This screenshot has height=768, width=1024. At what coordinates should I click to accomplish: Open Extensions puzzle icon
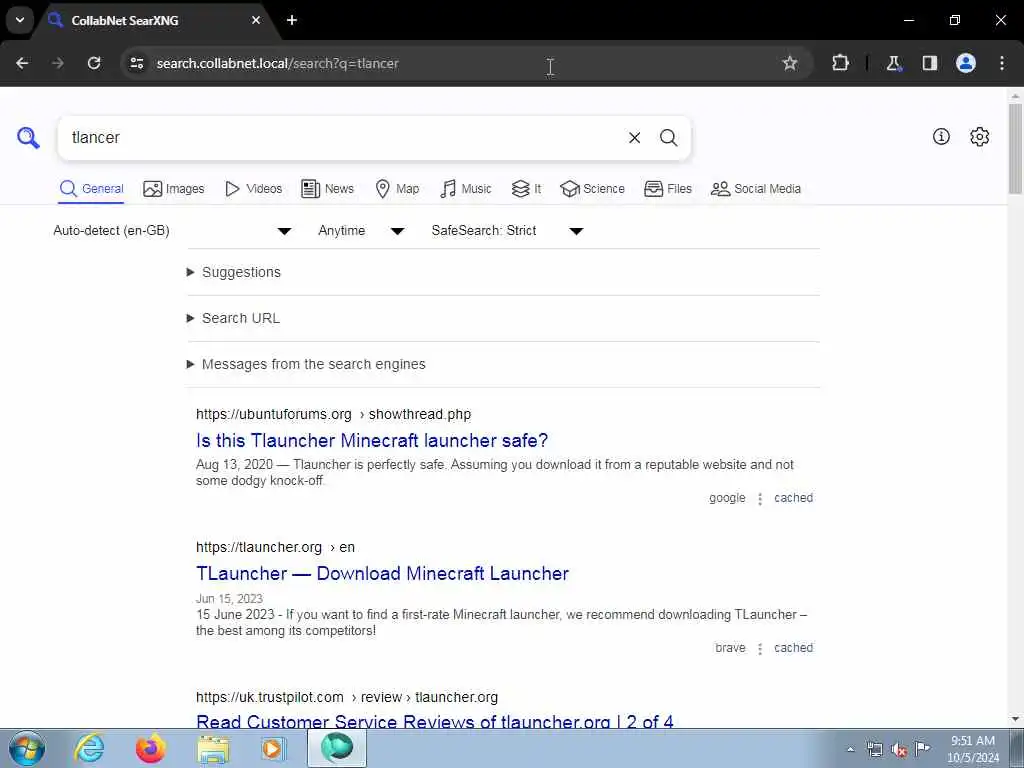click(x=840, y=63)
